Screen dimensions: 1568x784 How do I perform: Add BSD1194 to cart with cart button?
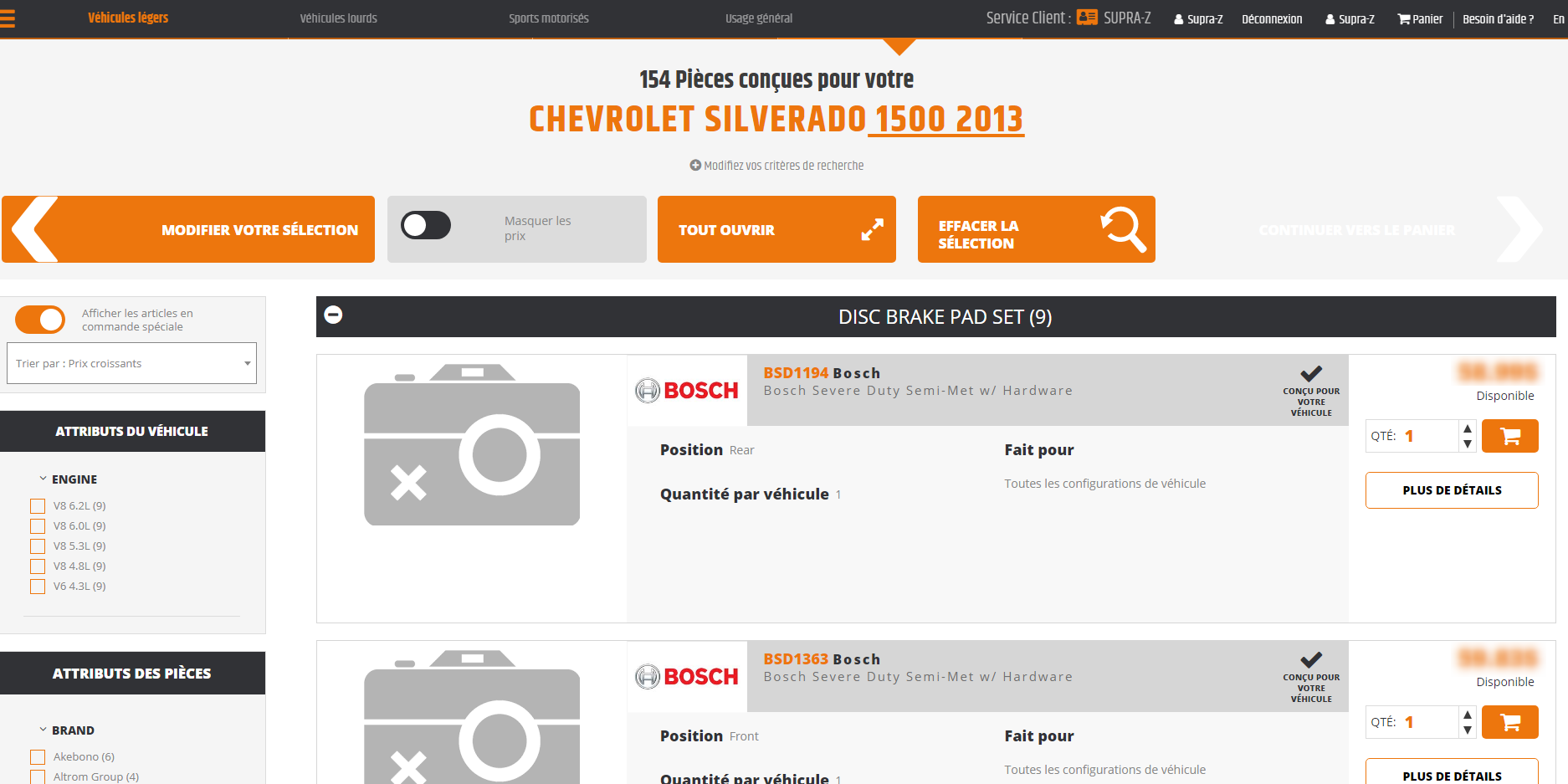[x=1509, y=436]
